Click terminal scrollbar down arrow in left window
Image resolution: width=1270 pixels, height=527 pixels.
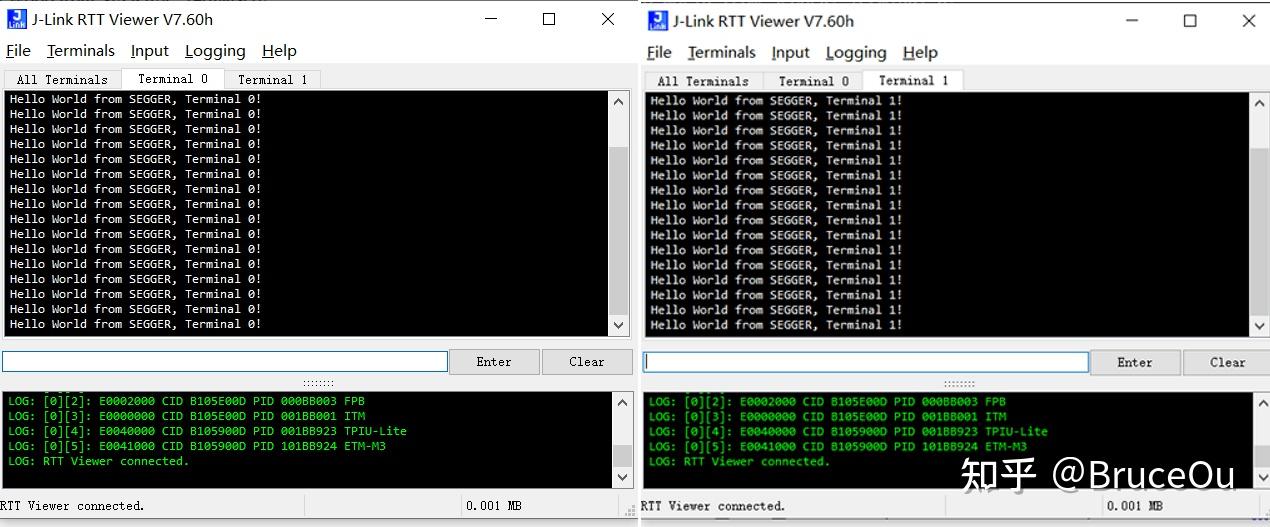[x=620, y=326]
